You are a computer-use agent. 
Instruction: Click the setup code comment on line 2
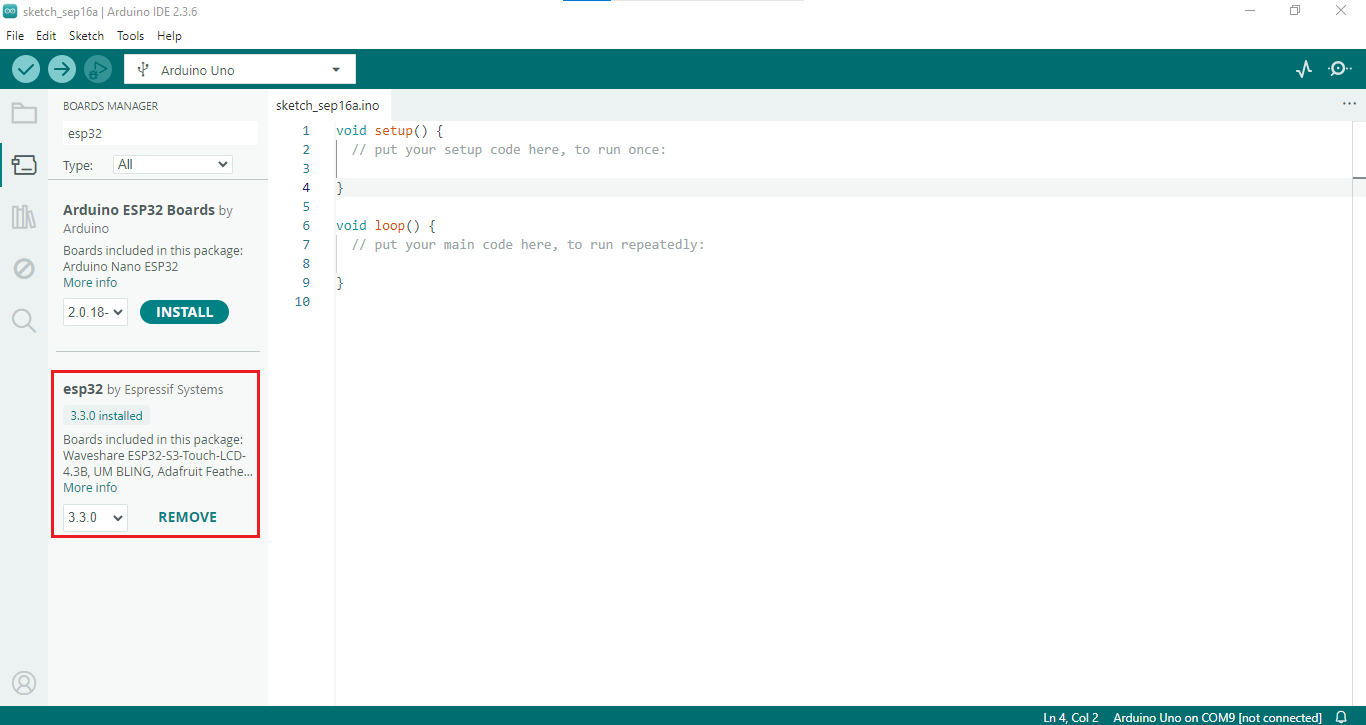pos(508,150)
